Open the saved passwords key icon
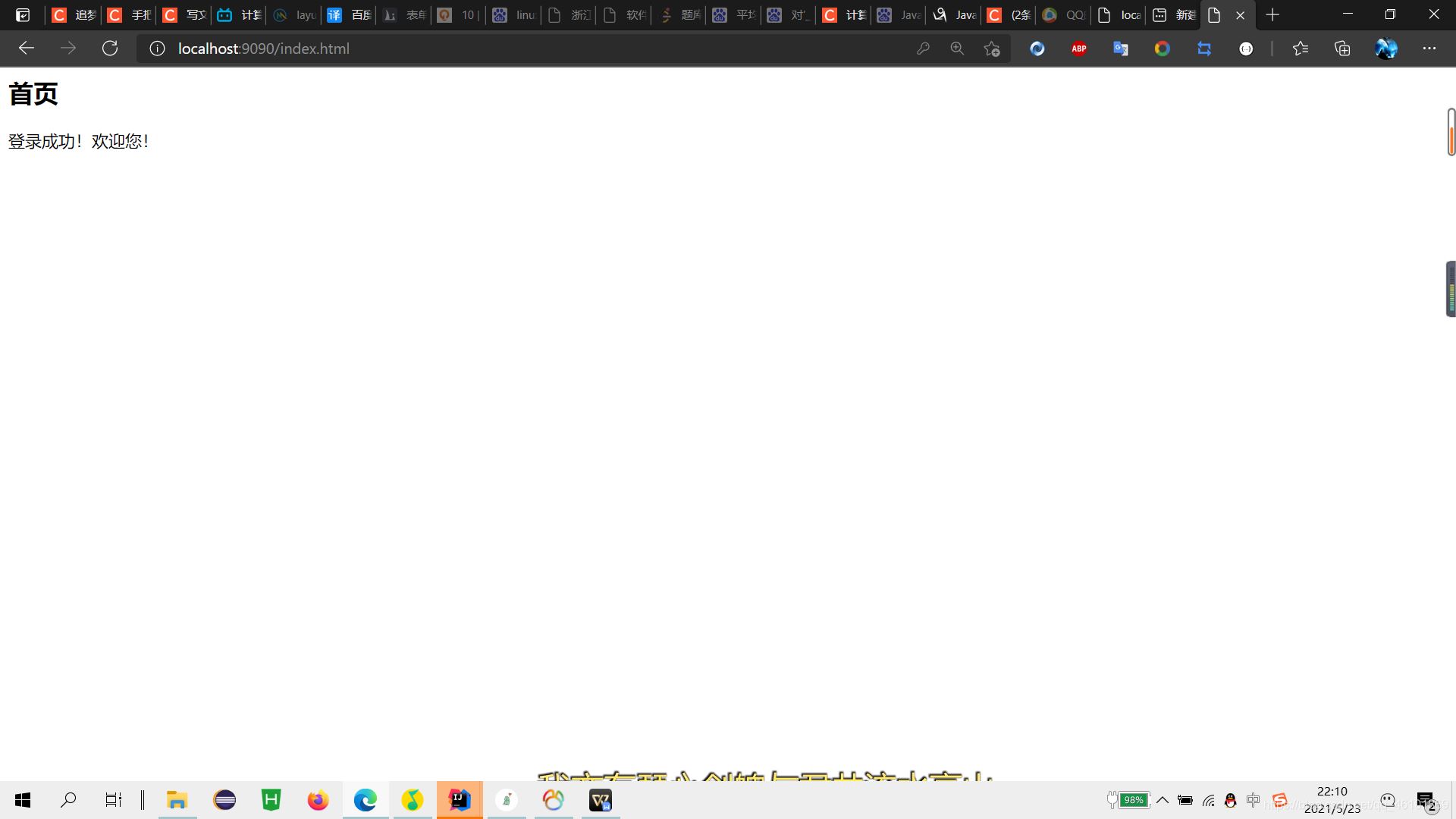1456x819 pixels. pos(923,49)
